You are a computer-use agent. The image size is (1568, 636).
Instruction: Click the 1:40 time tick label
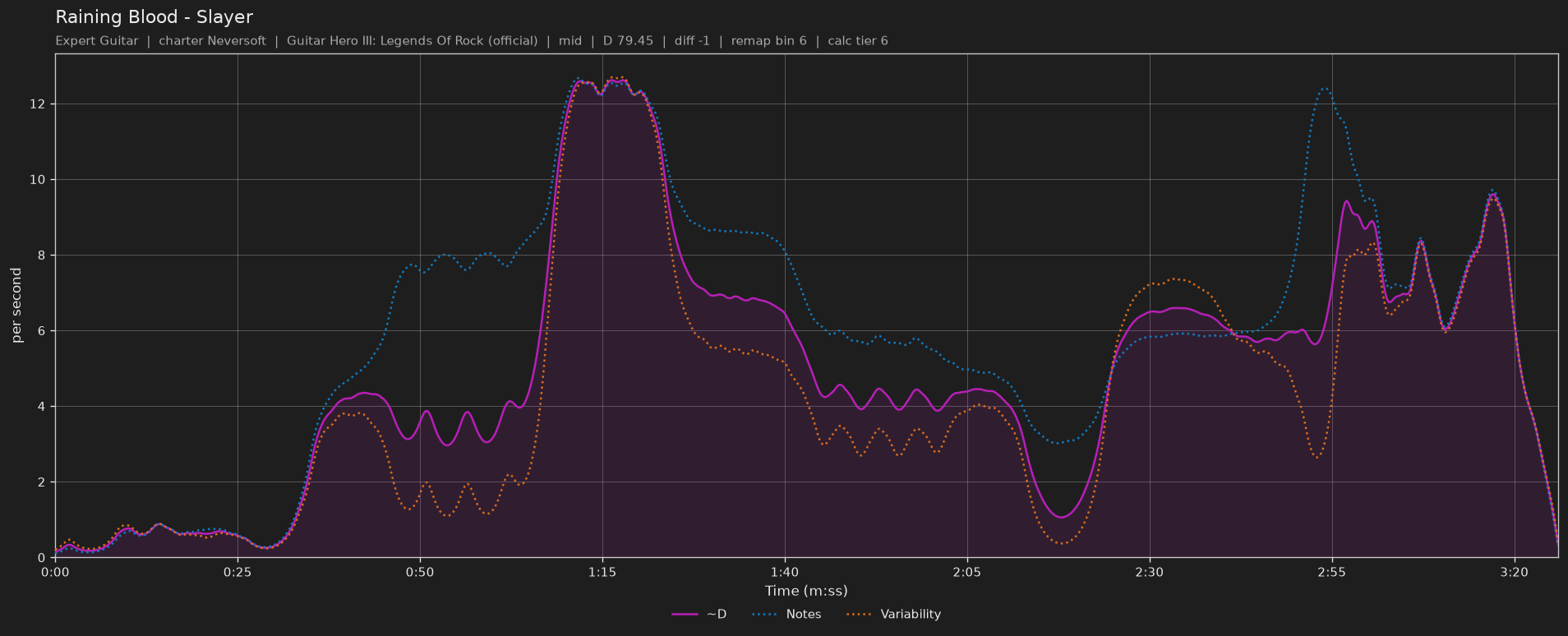tap(785, 572)
